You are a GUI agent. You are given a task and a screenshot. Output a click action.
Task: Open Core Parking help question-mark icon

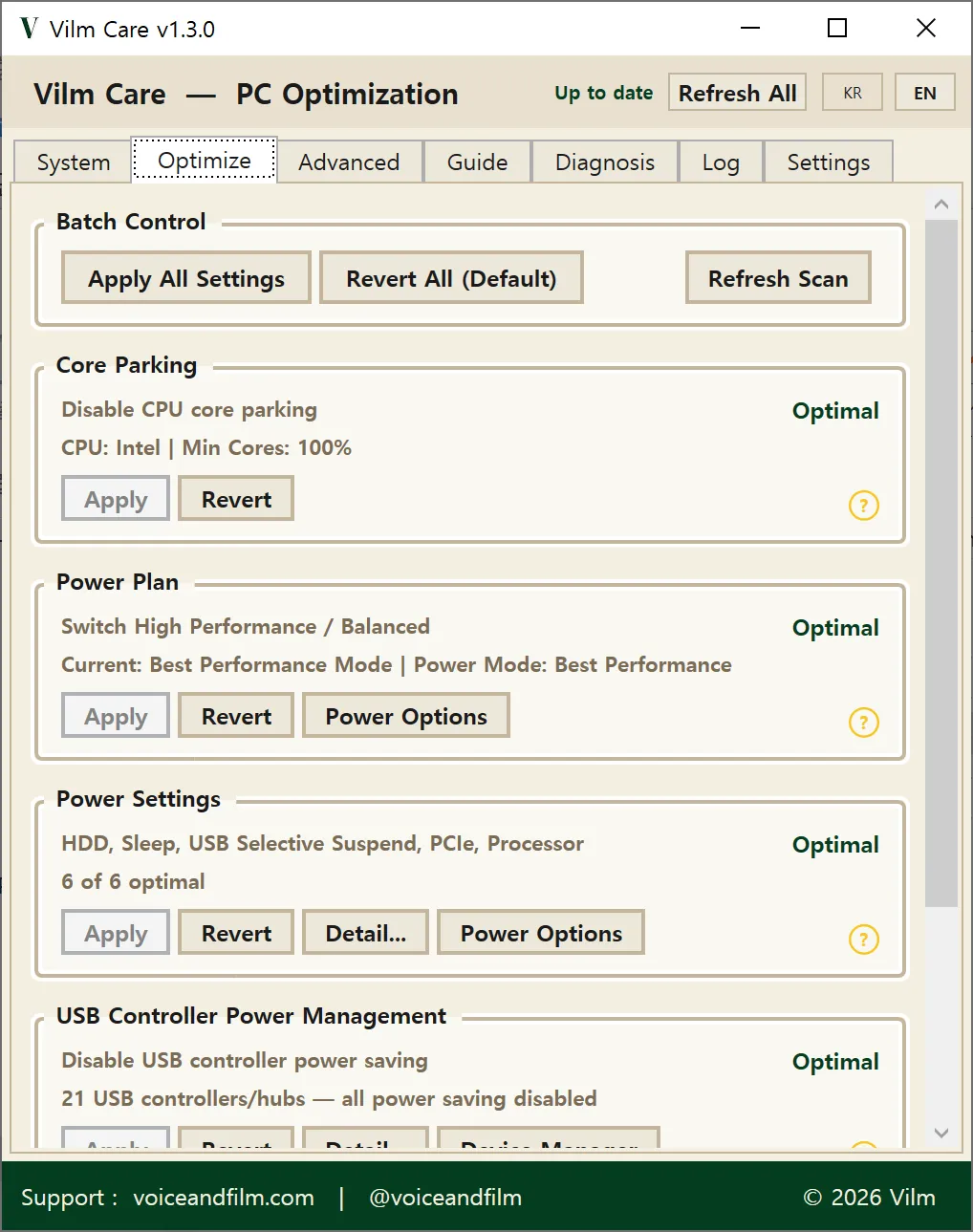(864, 505)
